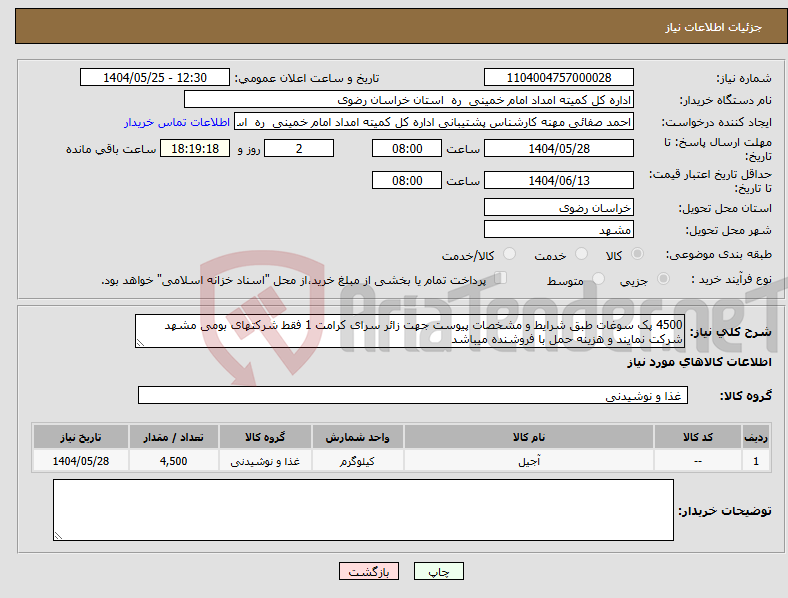Viewport: 788px width, 598px height.
Task: Click the جزئیات اطلاعات نیاز header title
Action: [714, 27]
